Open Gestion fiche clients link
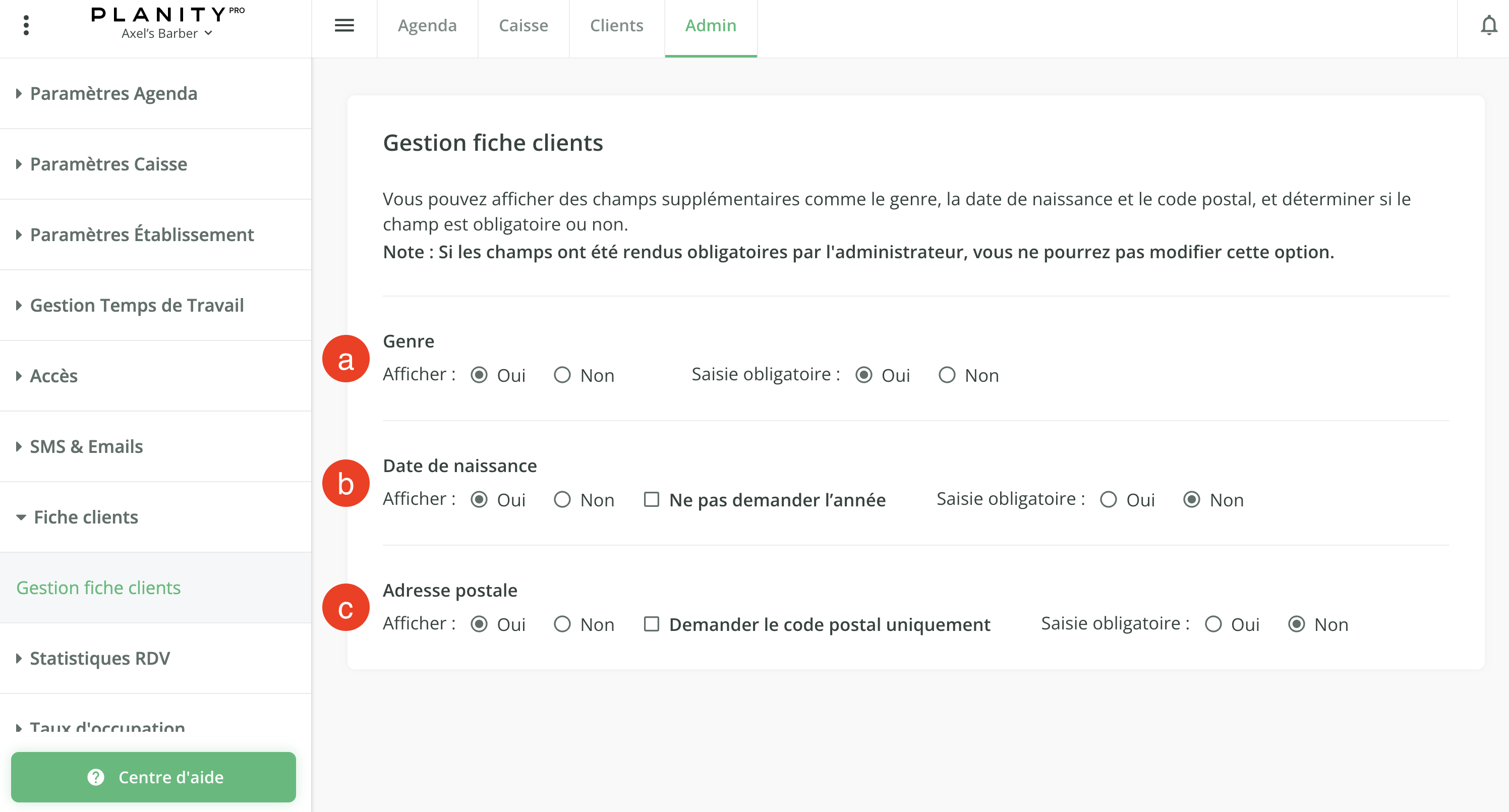1509x812 pixels. coord(98,588)
